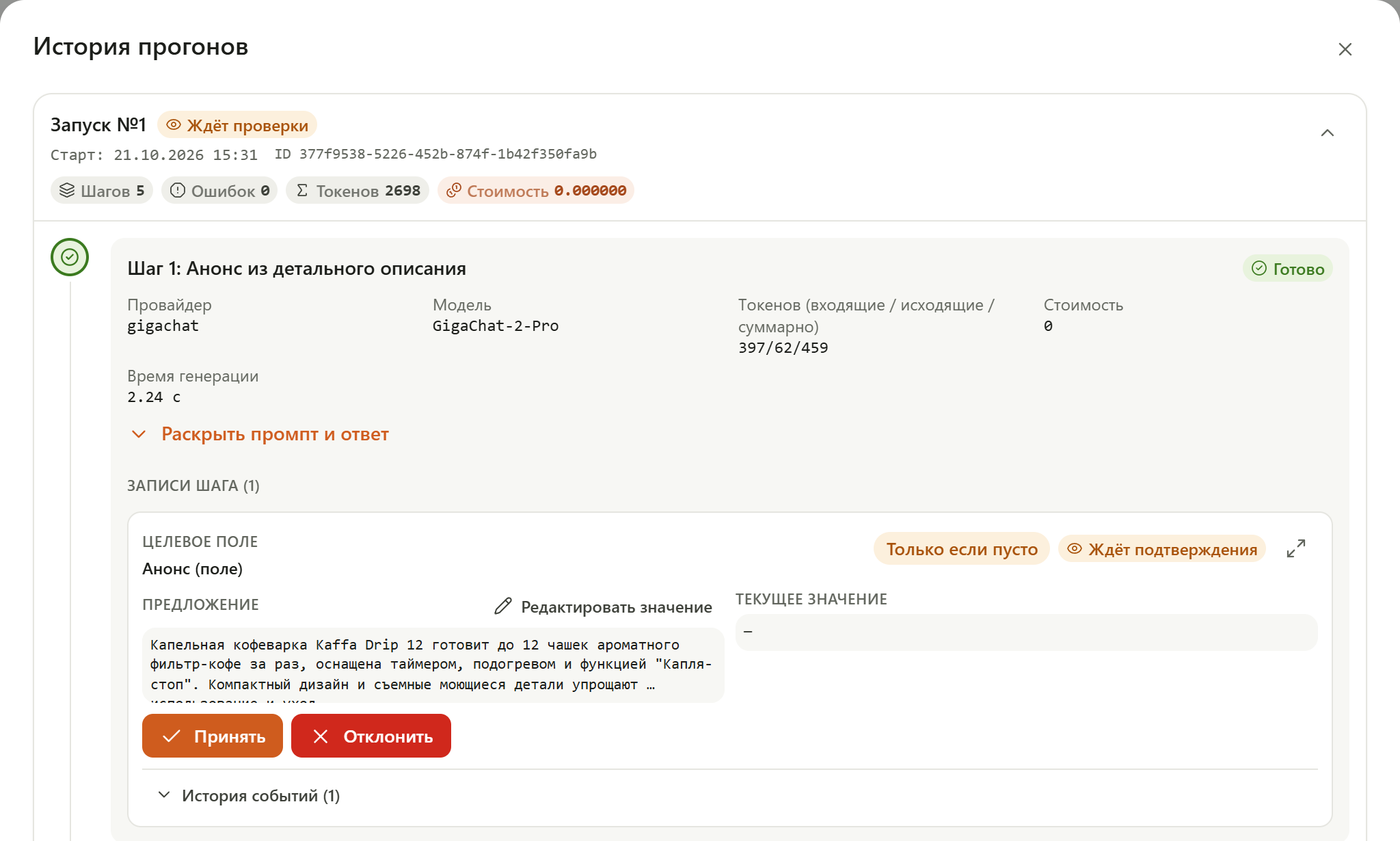Screen dimensions: 1400x841
Task: Click the empty Текущее значение field
Action: point(1026,632)
